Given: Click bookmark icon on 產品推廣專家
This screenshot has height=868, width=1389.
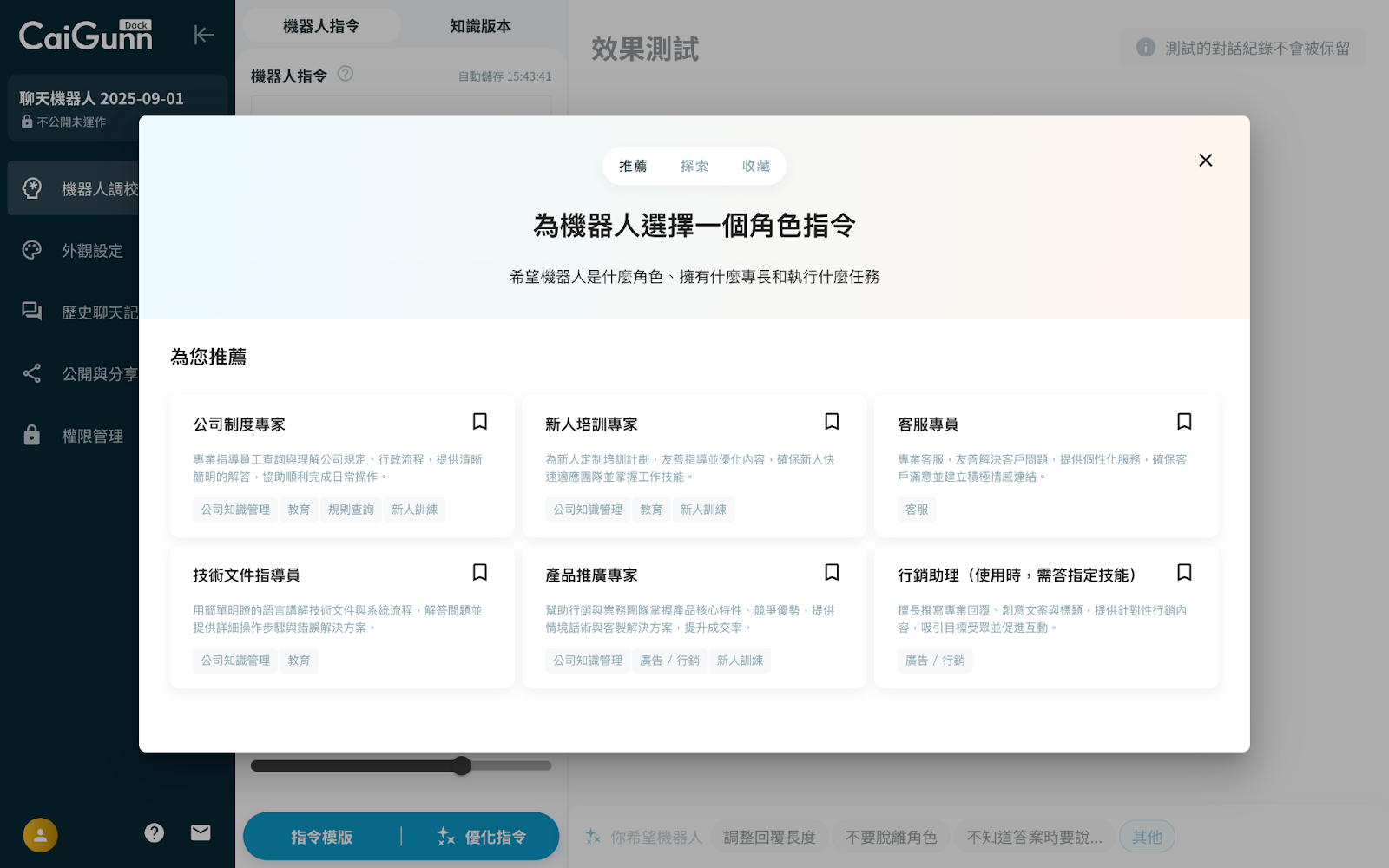Looking at the screenshot, I should pyautogui.click(x=832, y=573).
